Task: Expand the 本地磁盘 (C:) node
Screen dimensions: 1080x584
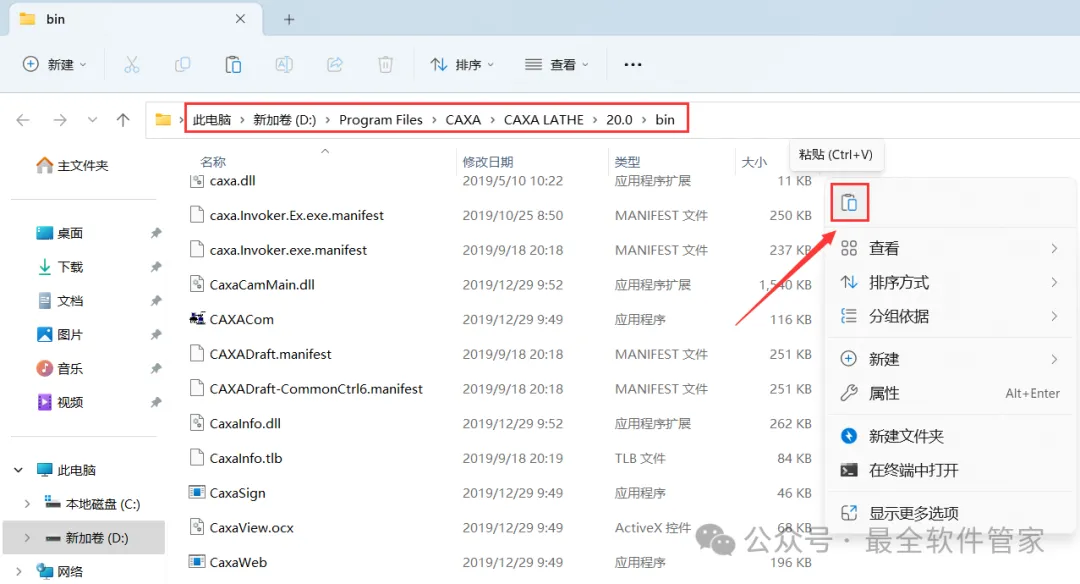Action: [27, 504]
